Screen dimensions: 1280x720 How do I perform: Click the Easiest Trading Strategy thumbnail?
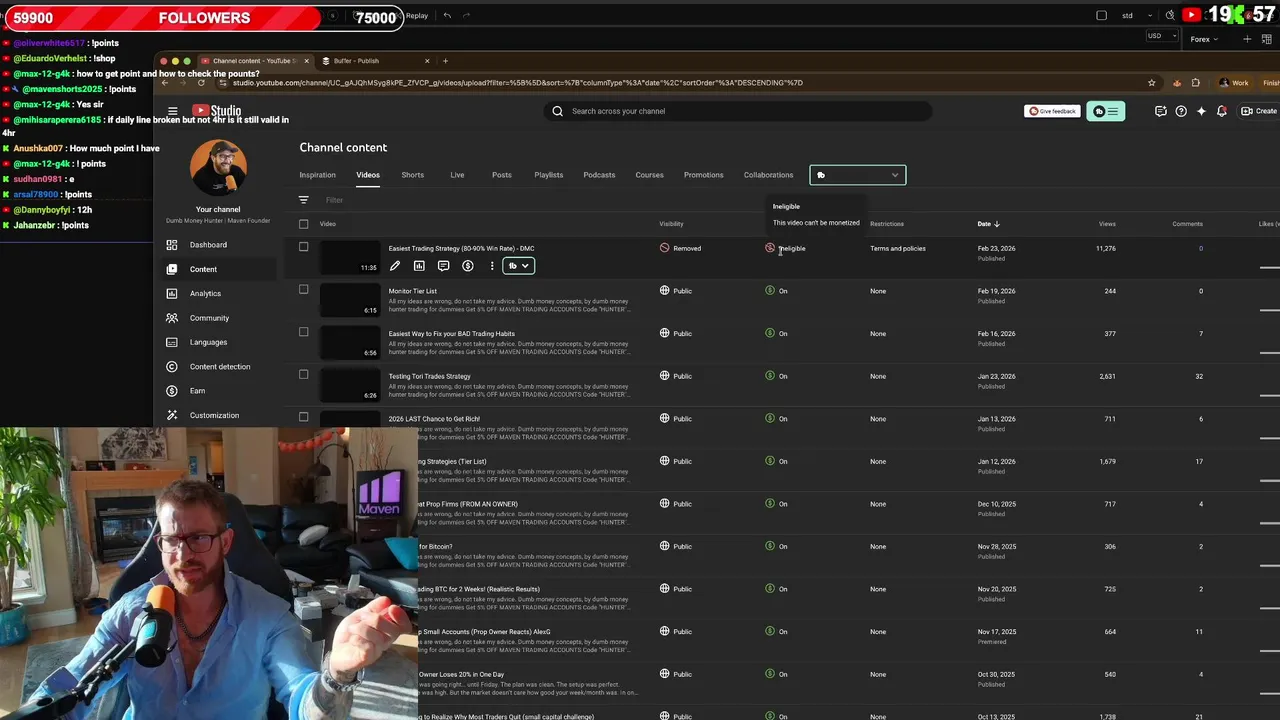pyautogui.click(x=350, y=257)
